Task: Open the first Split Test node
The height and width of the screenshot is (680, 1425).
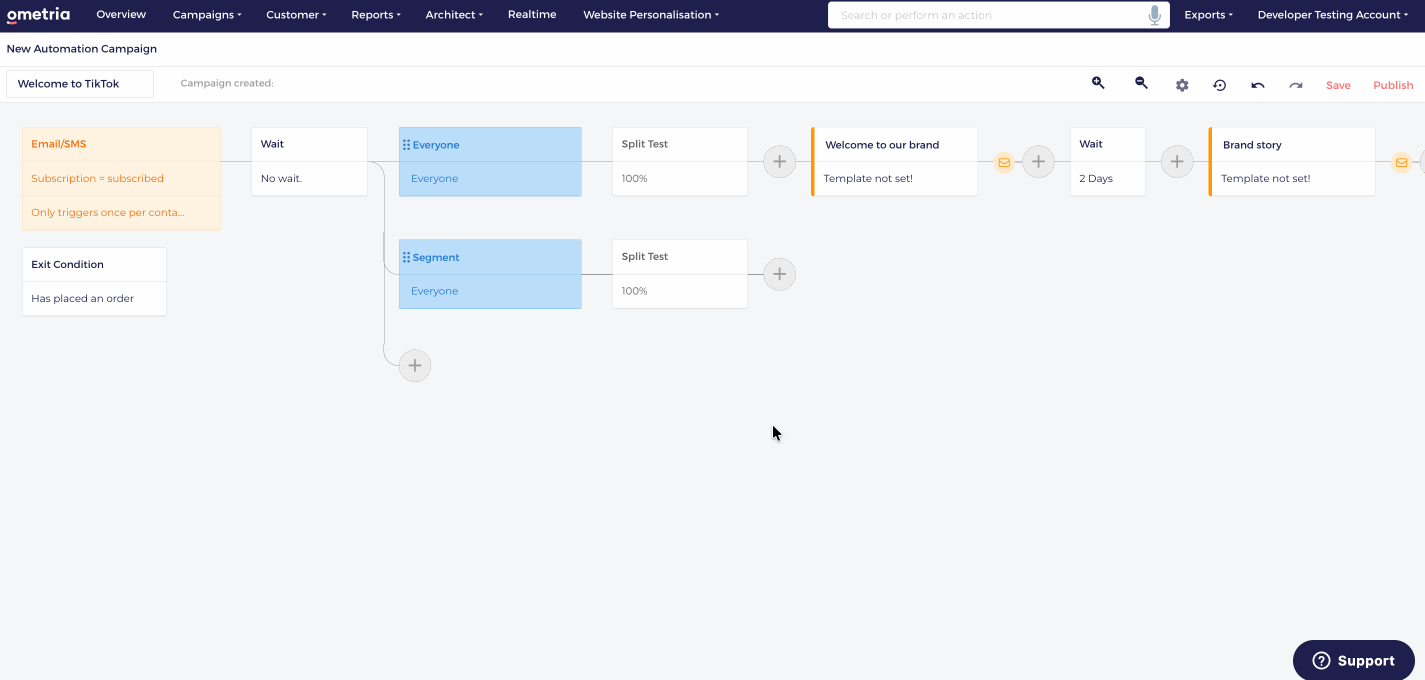Action: click(679, 161)
